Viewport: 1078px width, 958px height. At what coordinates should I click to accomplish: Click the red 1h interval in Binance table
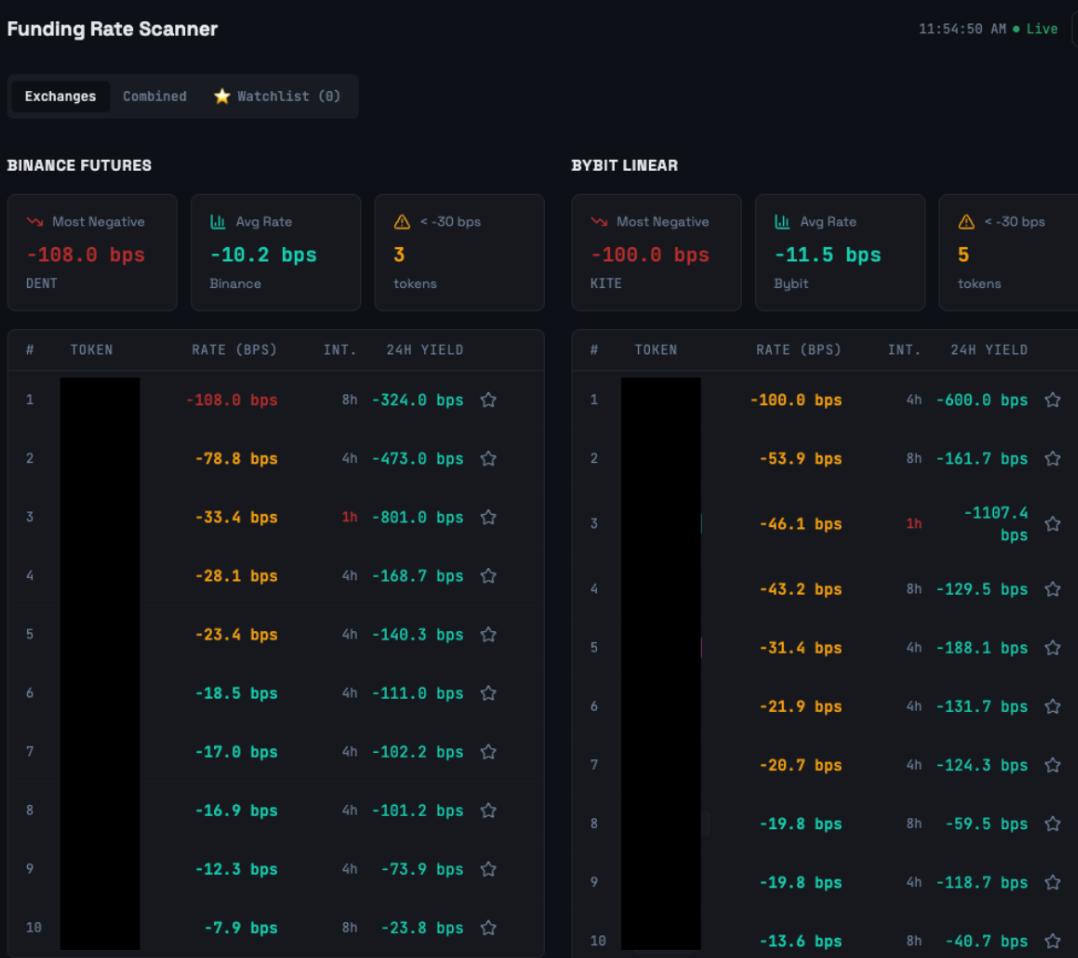click(x=349, y=517)
